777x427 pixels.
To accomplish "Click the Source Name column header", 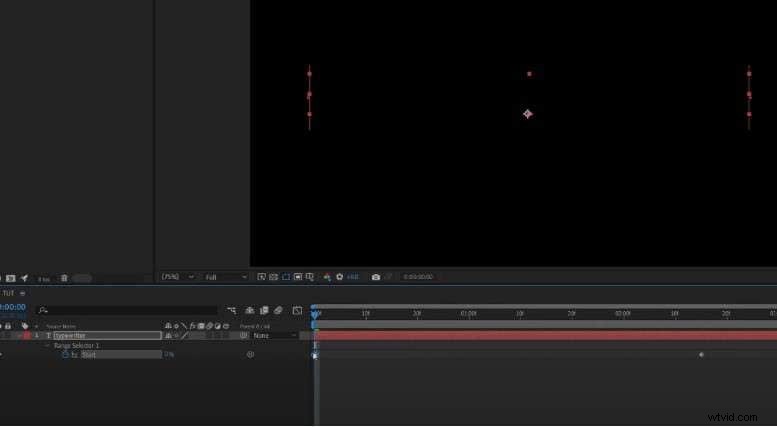I will [x=61, y=326].
